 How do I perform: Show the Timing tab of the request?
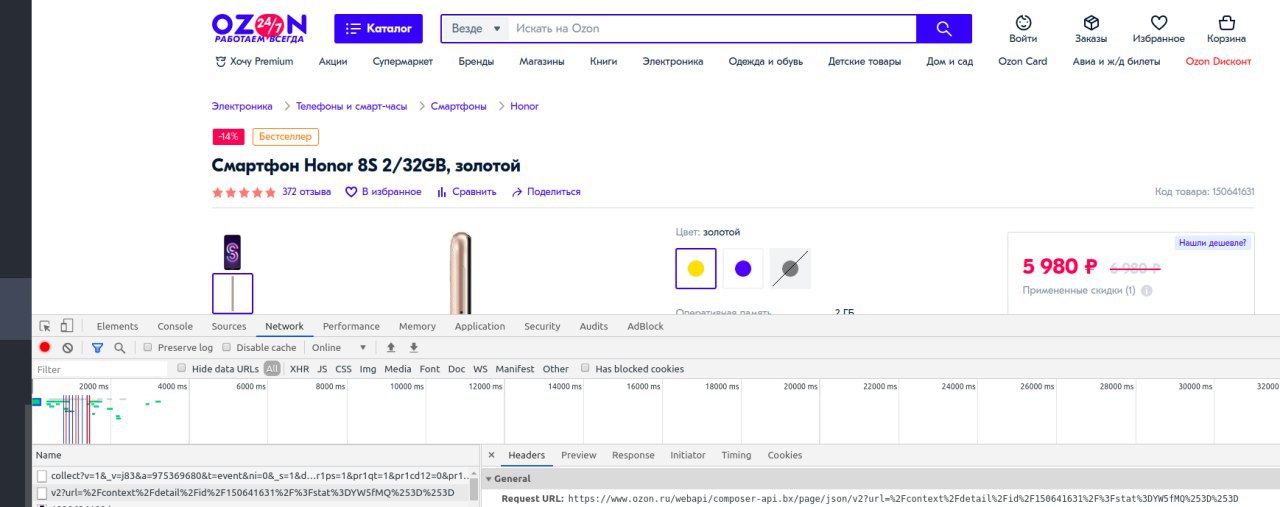tap(736, 455)
